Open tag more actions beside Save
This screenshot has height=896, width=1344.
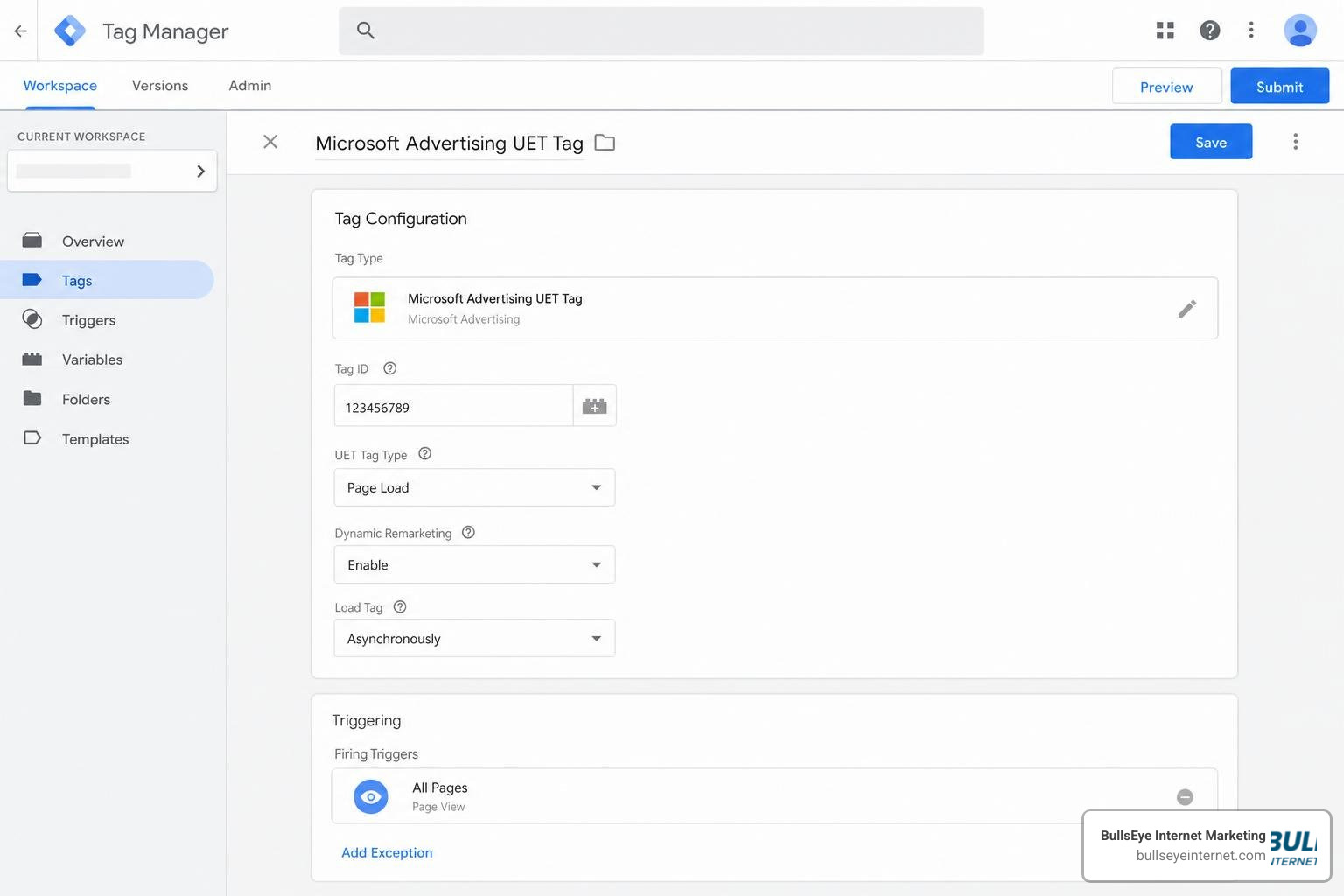[1296, 142]
